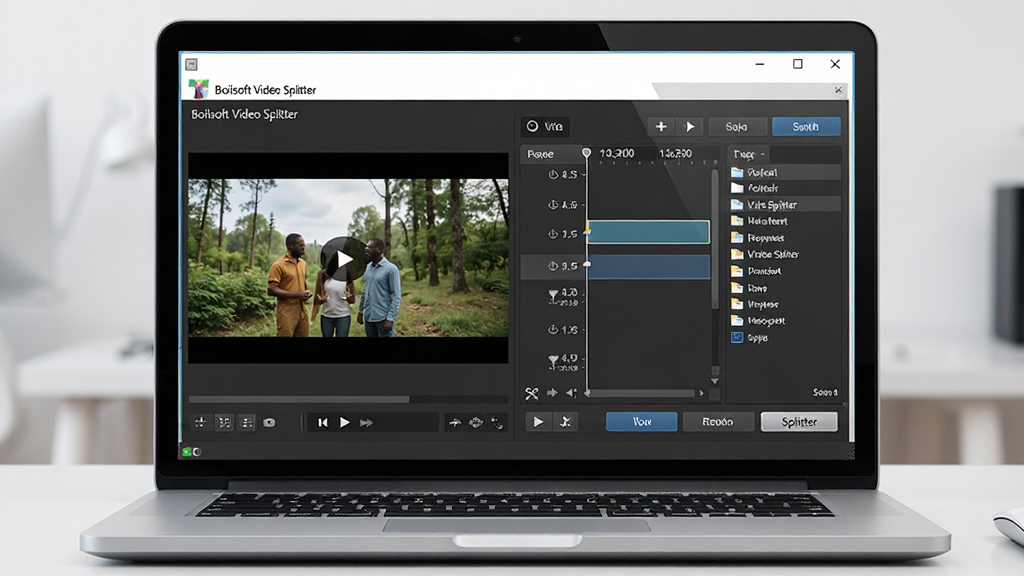Click the play arrow beside the plus button

[x=690, y=127]
